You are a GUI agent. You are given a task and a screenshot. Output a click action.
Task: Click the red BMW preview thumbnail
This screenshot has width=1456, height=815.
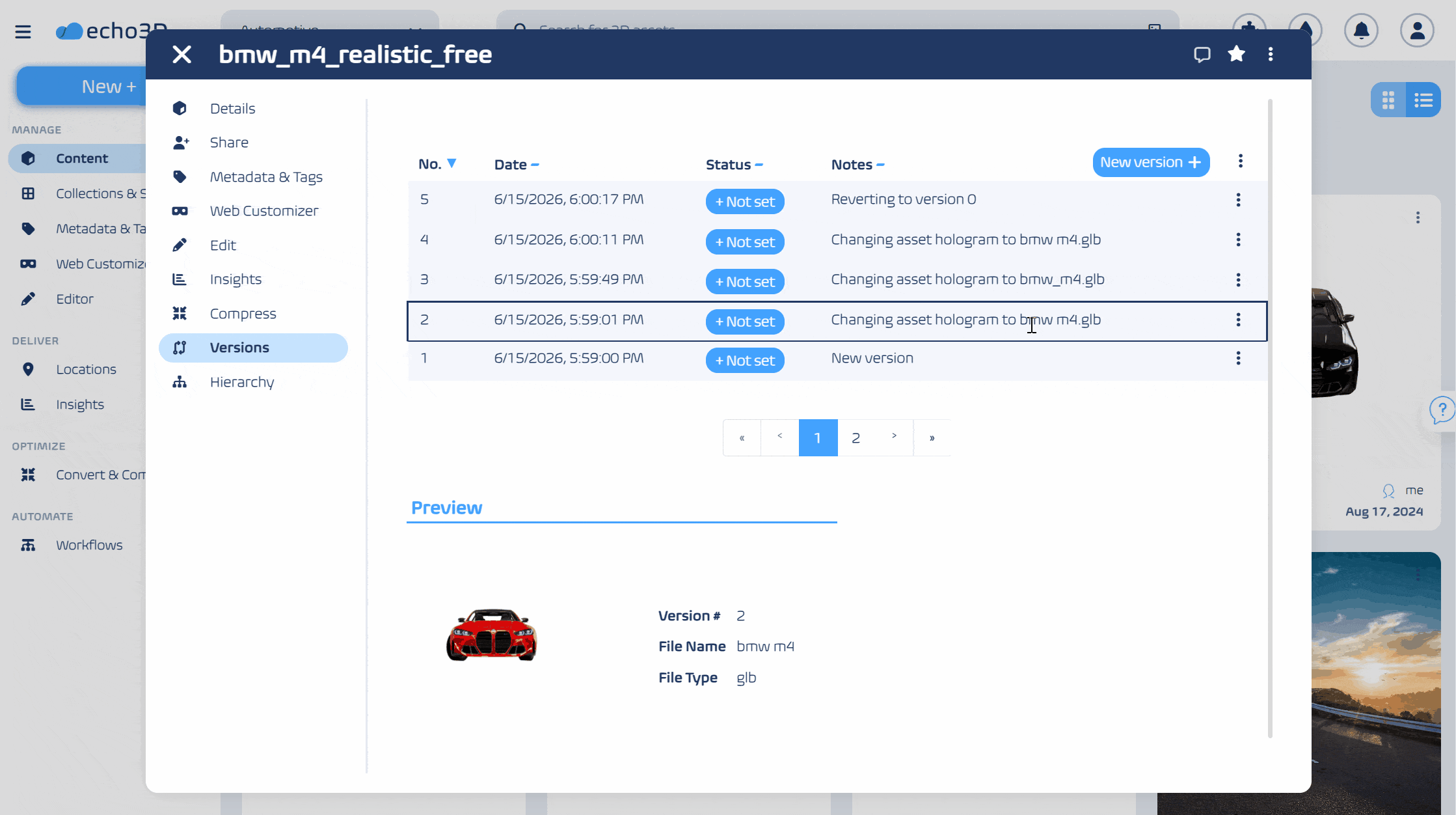[492, 635]
